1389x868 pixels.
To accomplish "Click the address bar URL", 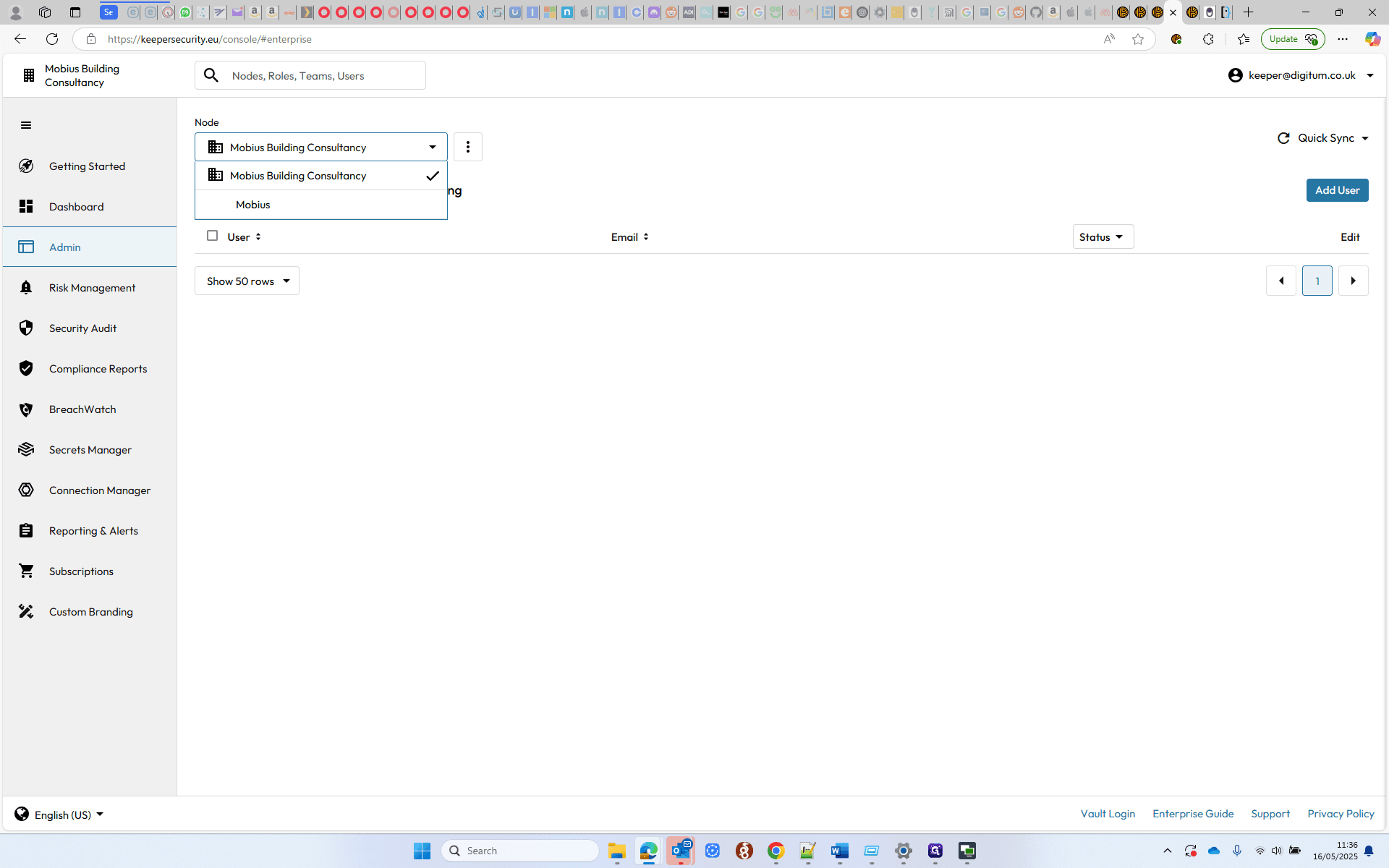I will (x=210, y=39).
